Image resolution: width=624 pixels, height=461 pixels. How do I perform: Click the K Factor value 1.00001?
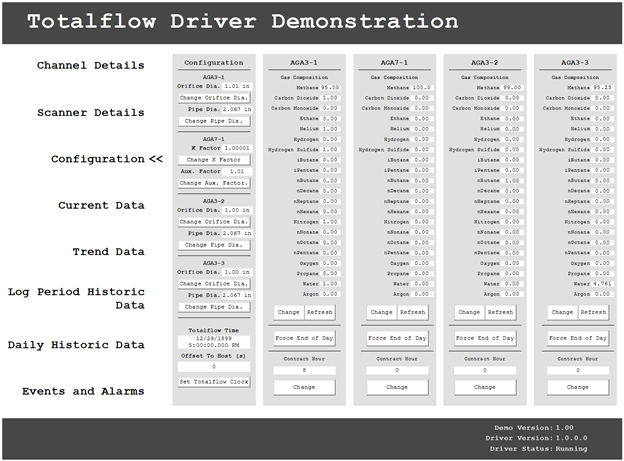click(237, 148)
